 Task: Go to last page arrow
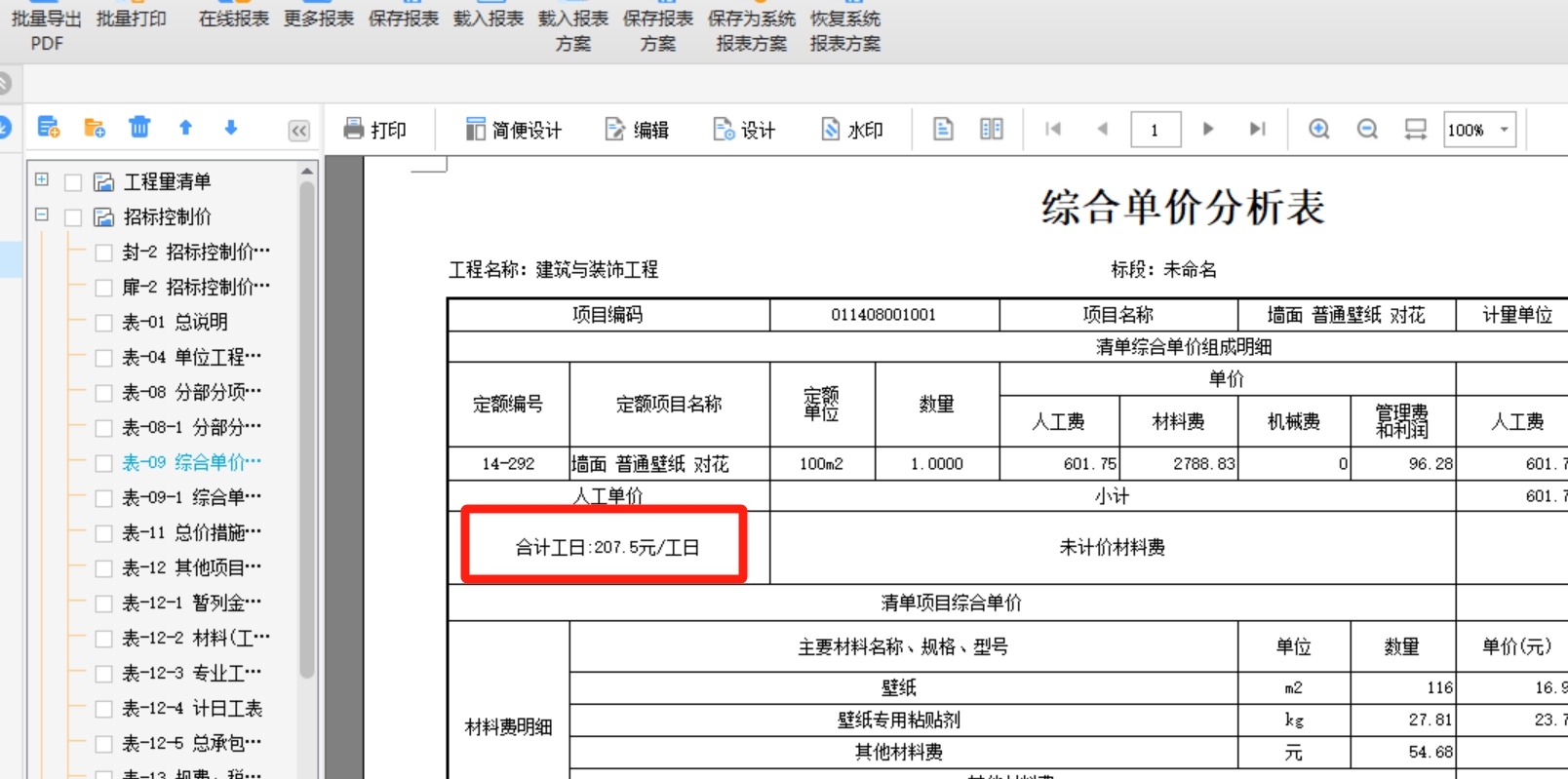1258,129
